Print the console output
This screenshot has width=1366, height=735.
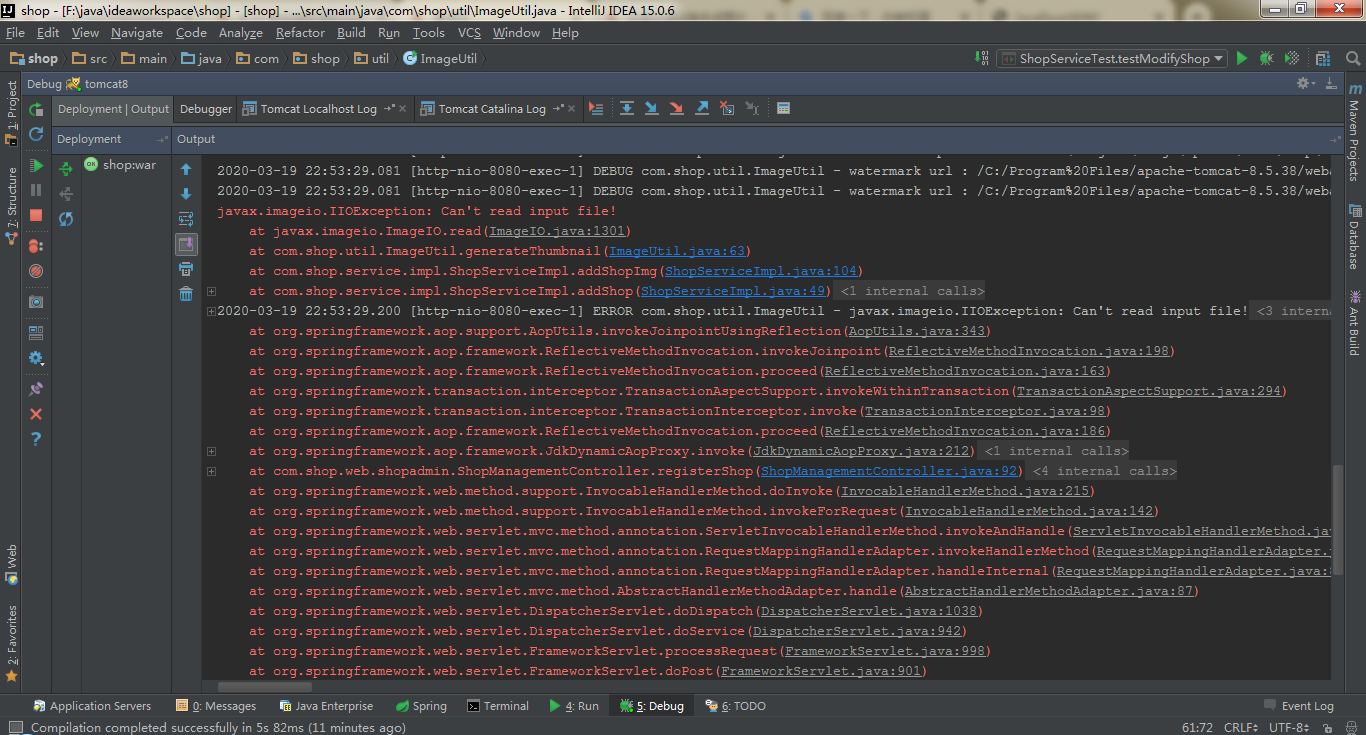point(186,269)
